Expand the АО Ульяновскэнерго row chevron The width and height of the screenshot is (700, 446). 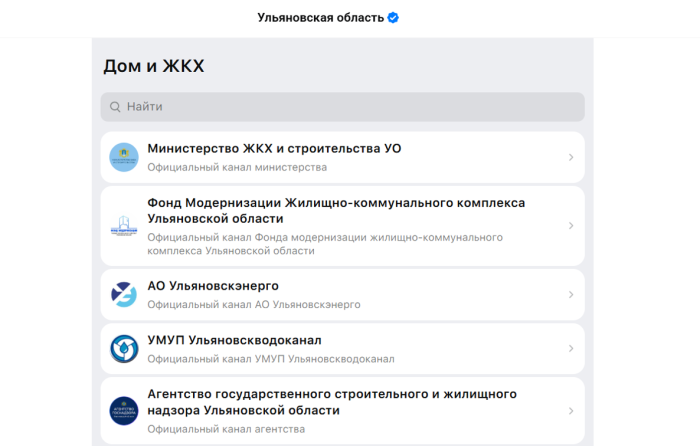pos(571,295)
